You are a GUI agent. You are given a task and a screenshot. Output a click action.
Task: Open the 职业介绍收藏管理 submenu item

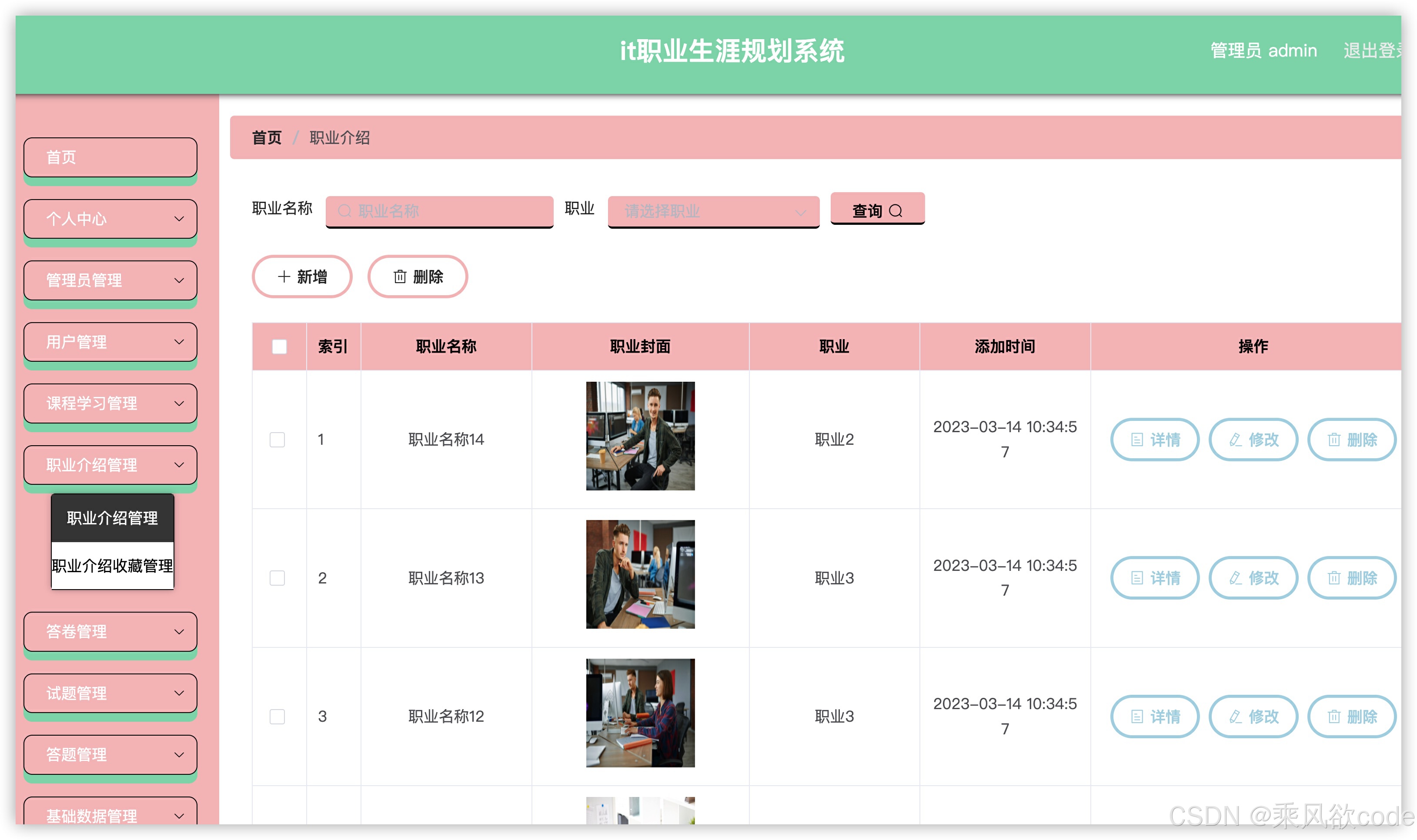pyautogui.click(x=112, y=566)
